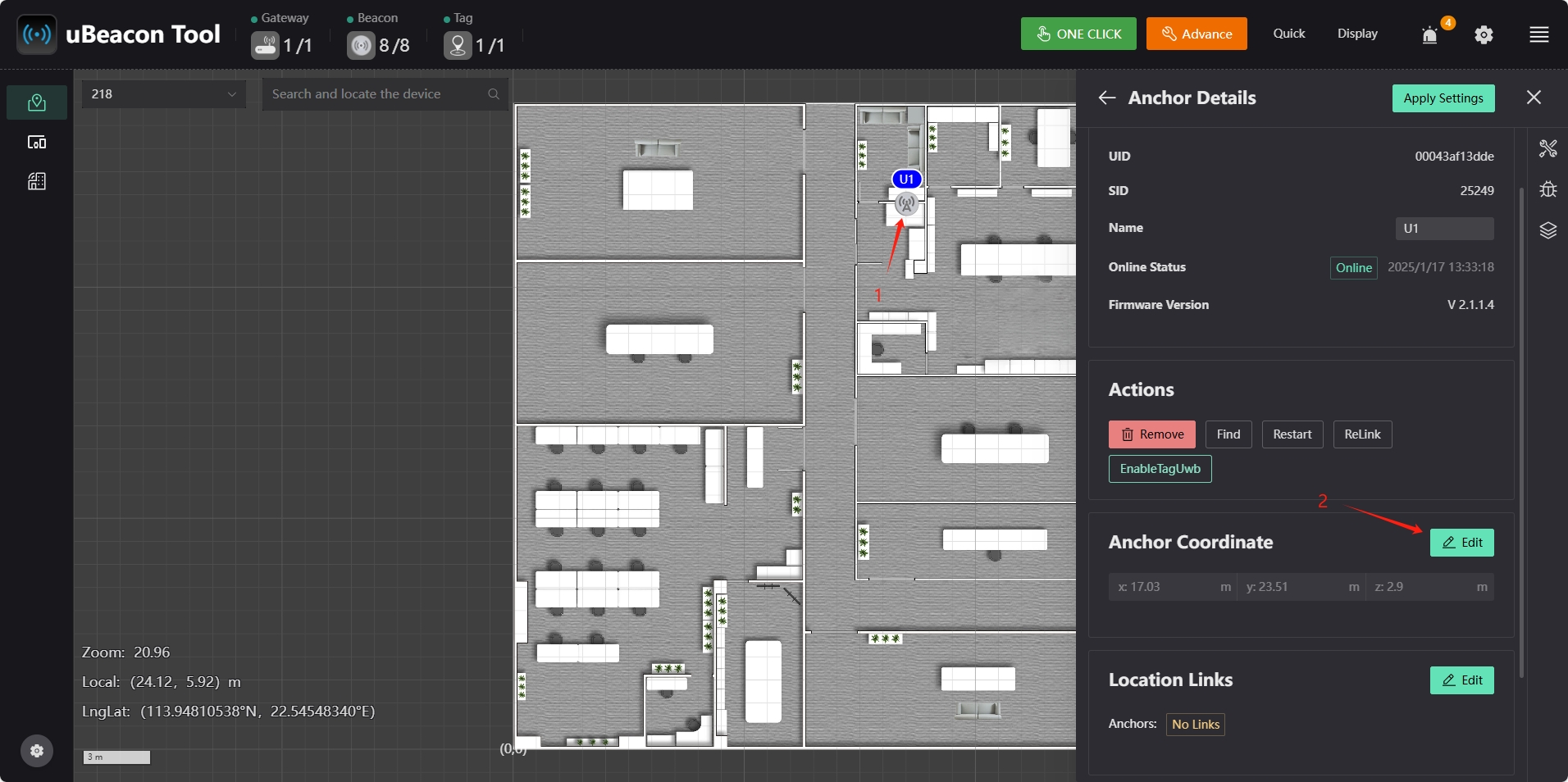Click the Zoom: 20.96 readout
This screenshot has width=1568, height=782.
pos(126,652)
